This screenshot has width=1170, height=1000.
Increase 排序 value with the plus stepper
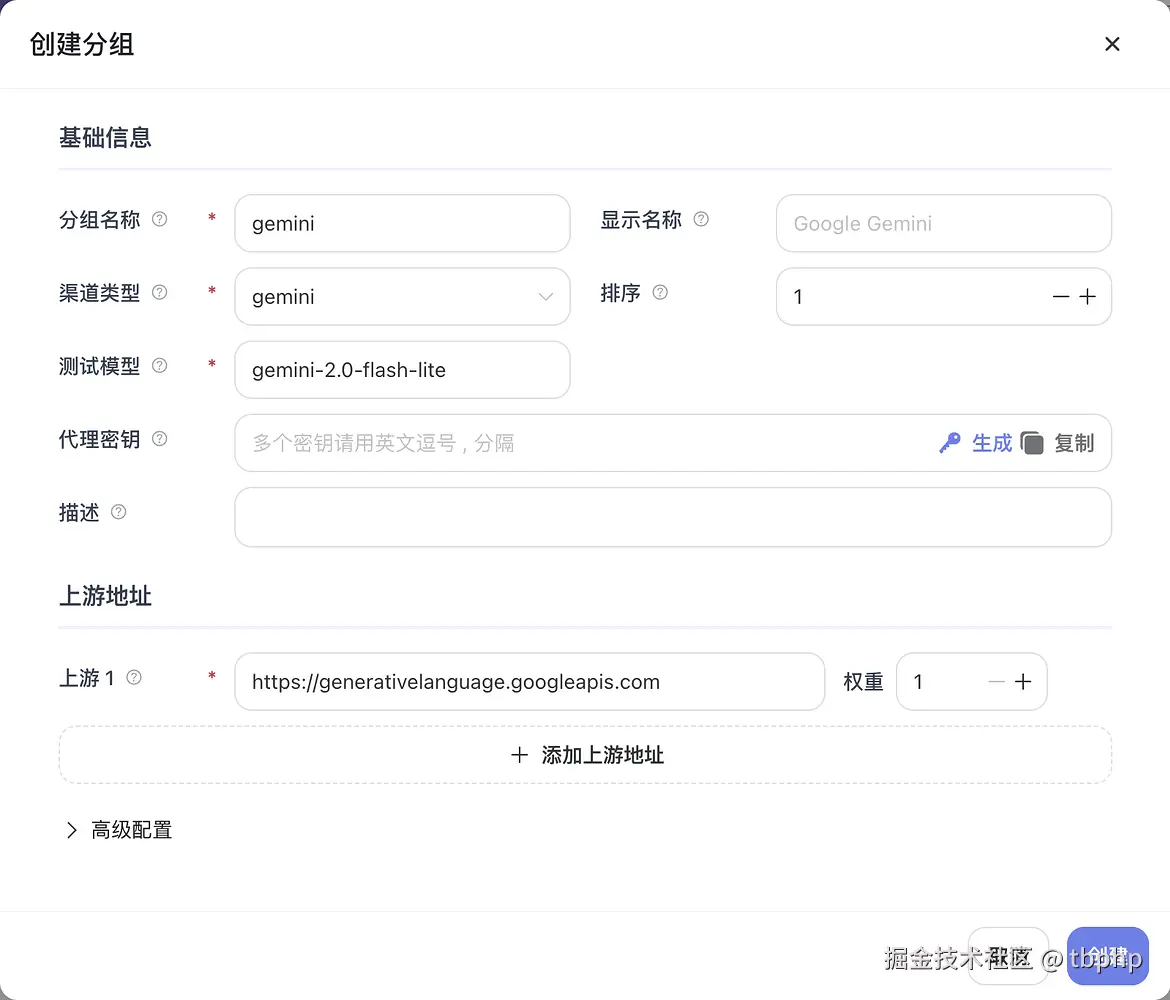[x=1088, y=296]
